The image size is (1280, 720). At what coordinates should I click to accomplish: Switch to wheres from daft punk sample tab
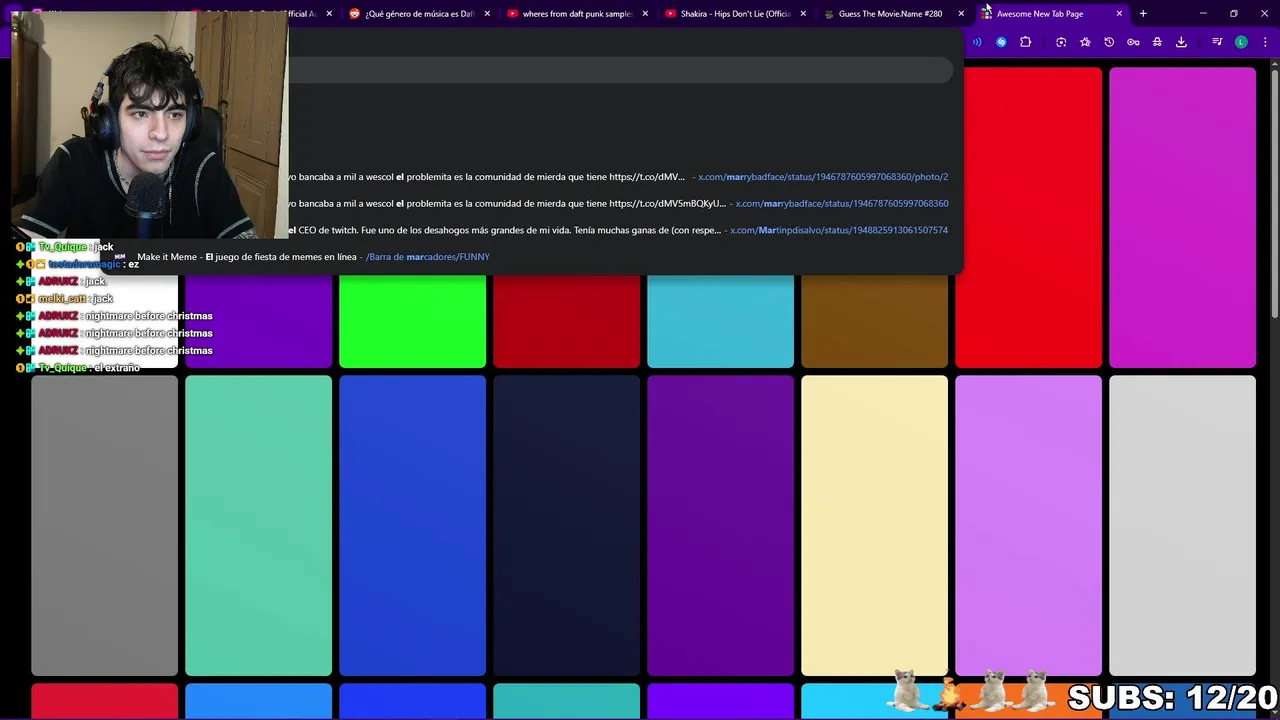click(x=577, y=14)
